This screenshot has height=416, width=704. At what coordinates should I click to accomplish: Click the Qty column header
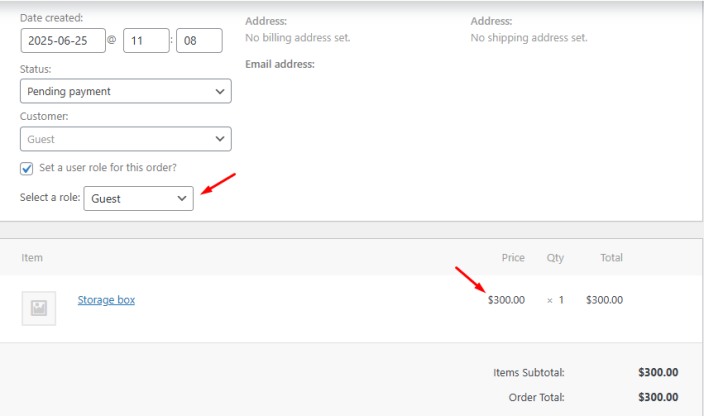point(555,258)
